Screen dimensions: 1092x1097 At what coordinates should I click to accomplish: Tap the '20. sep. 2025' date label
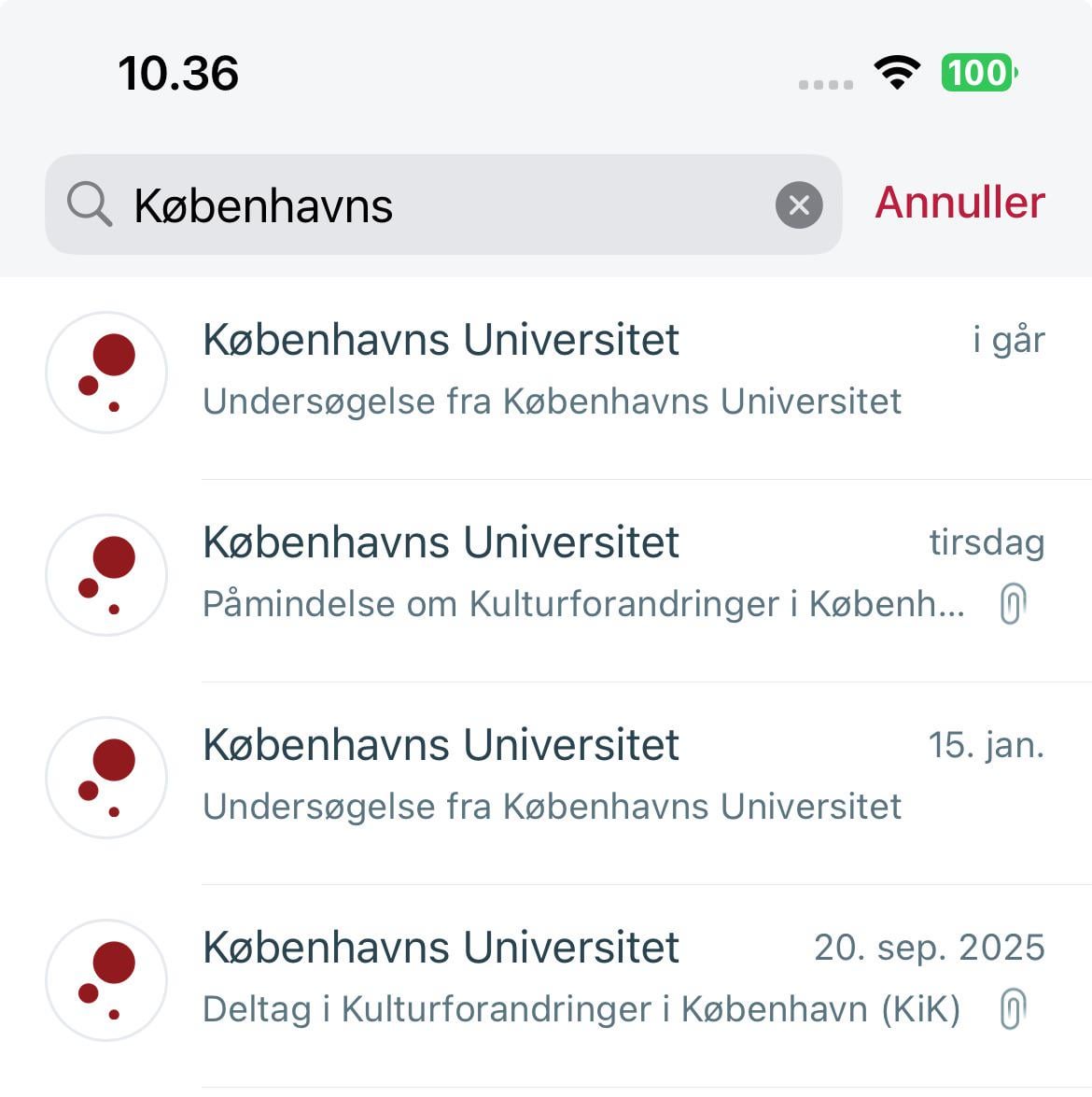coord(929,948)
